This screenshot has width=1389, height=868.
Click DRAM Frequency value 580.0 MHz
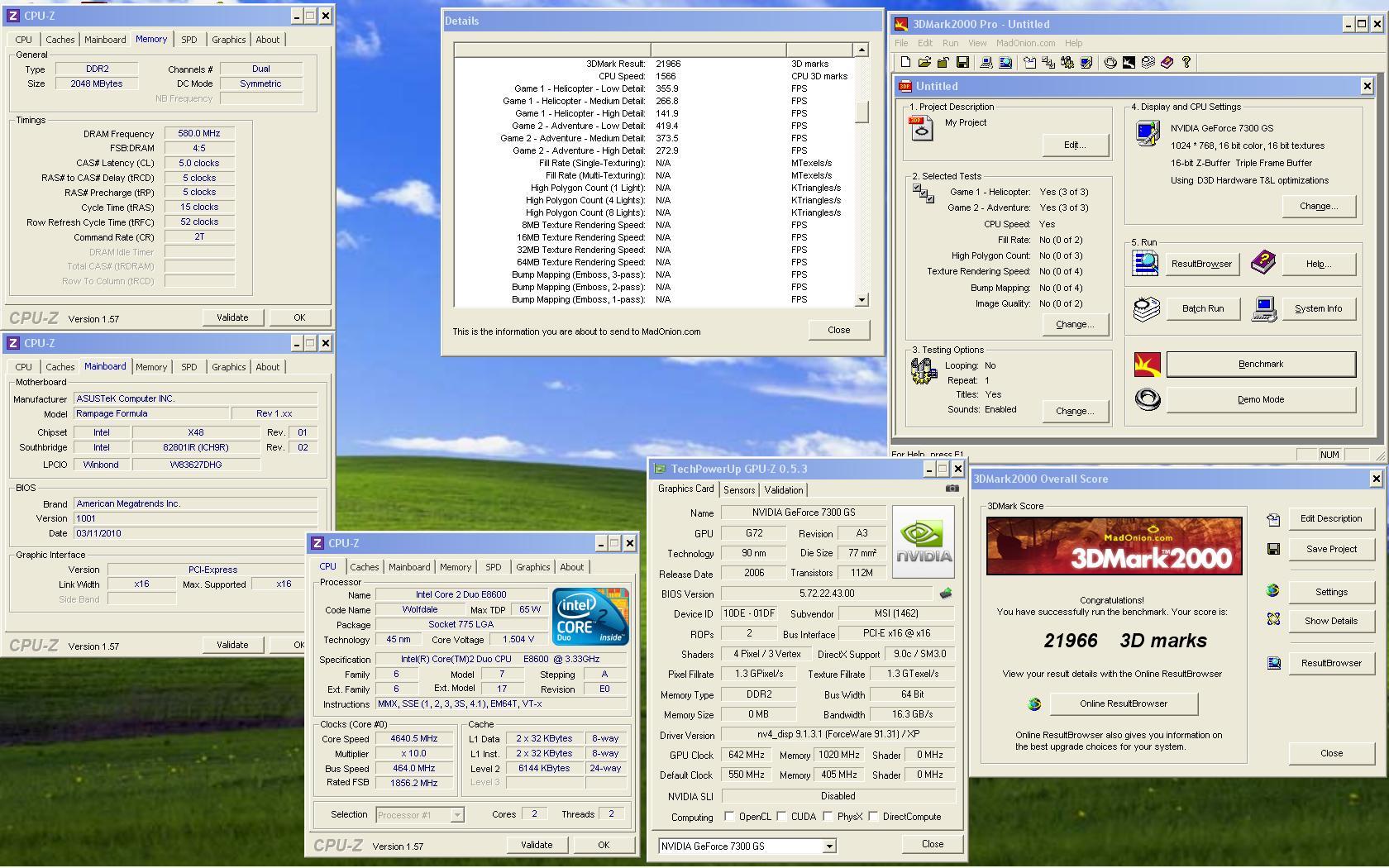pyautogui.click(x=199, y=133)
